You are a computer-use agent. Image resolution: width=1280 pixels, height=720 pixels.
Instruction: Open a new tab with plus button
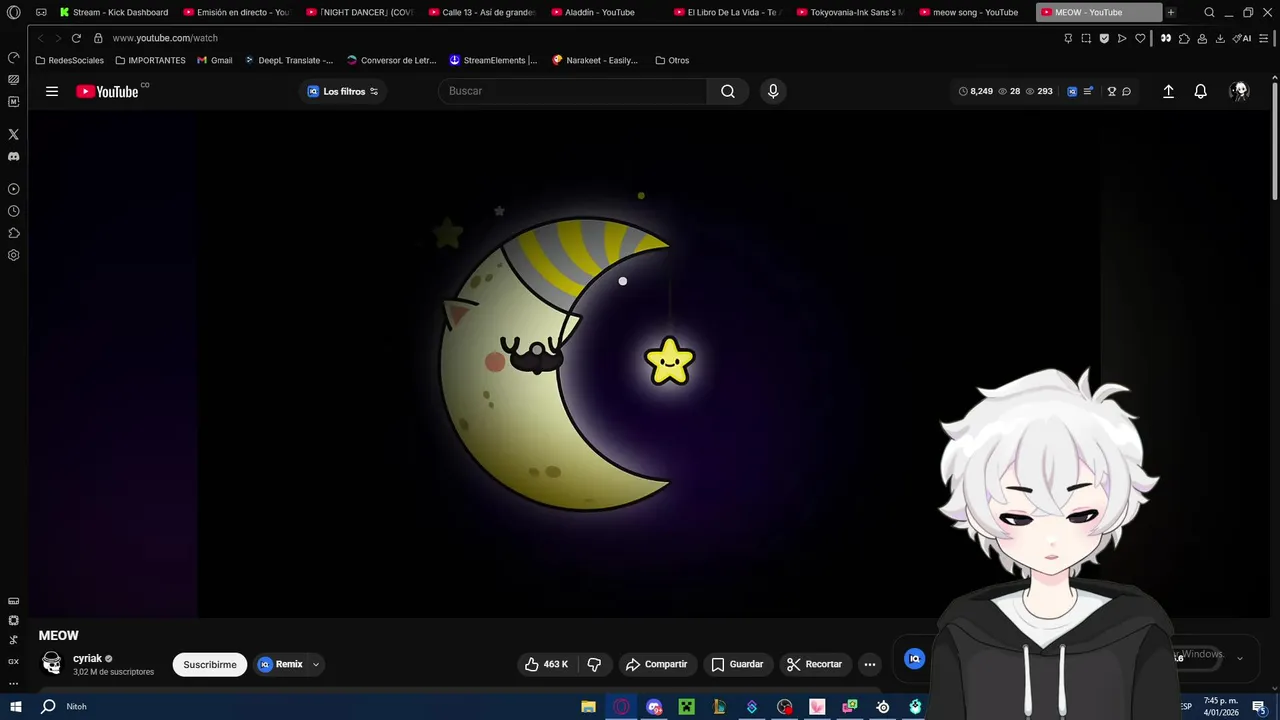(x=1171, y=12)
